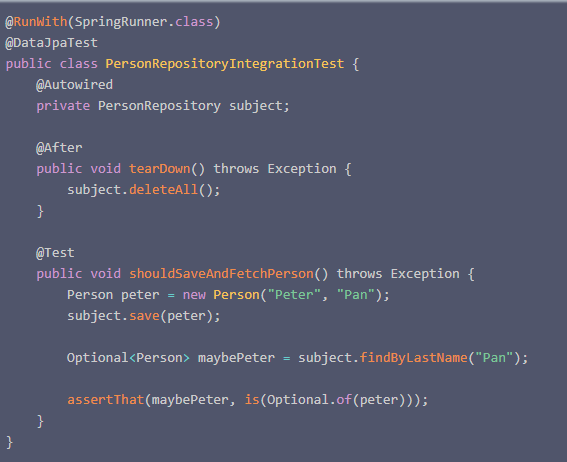The height and width of the screenshot is (462, 567).
Task: Click the findByLastName method call
Action: click(413, 358)
